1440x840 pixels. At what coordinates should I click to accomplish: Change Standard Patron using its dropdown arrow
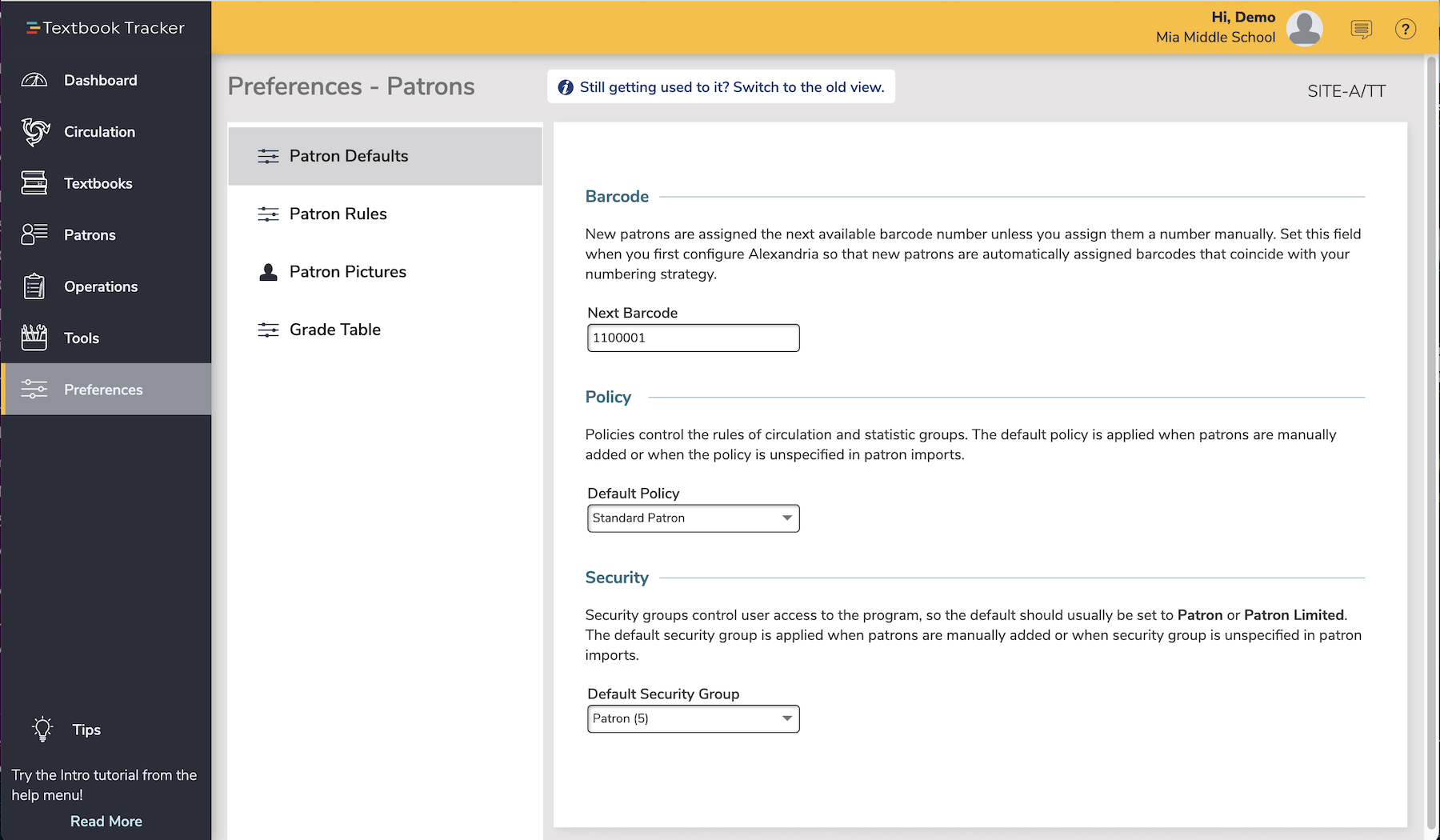click(786, 518)
